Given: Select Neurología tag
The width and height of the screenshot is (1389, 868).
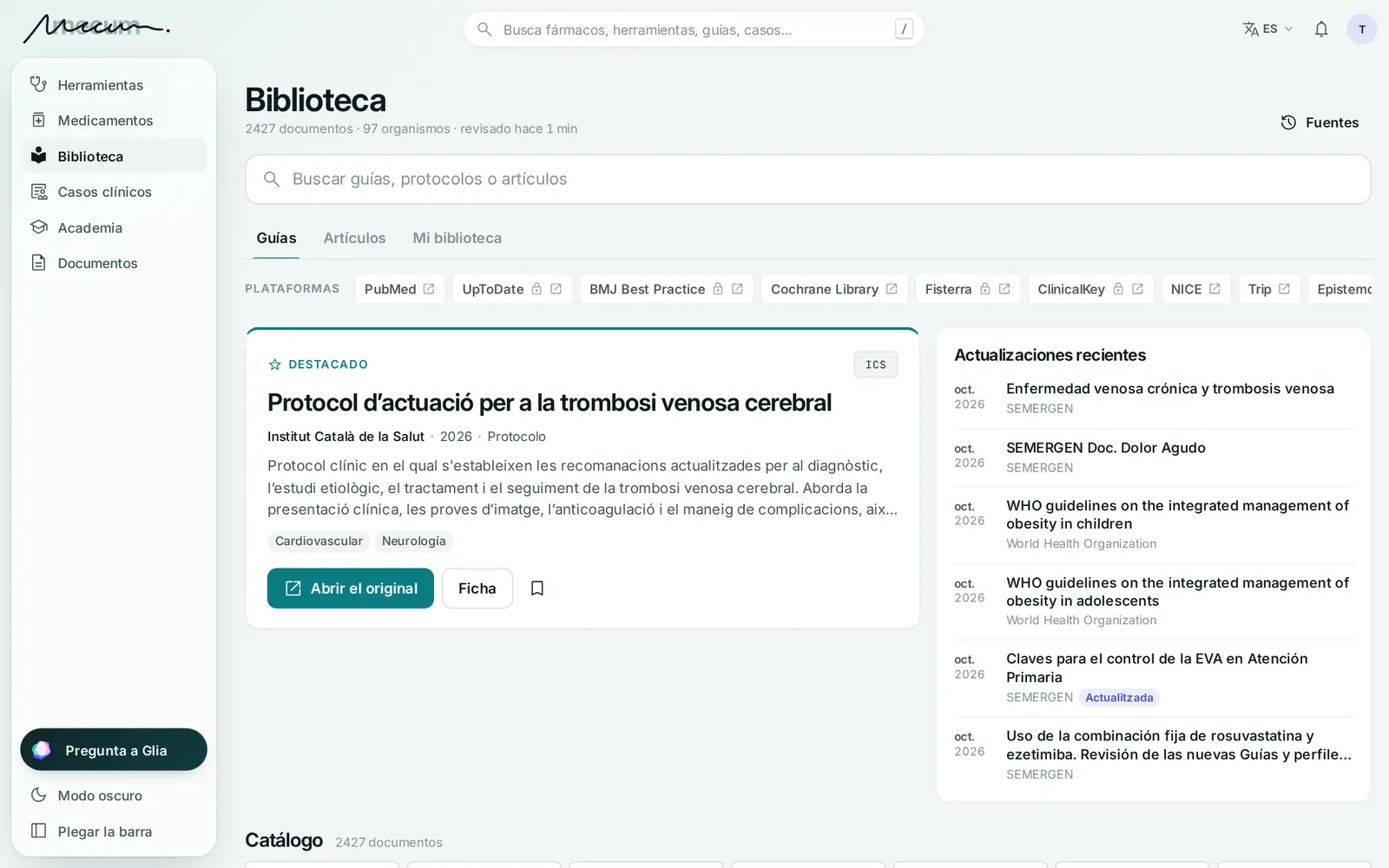Looking at the screenshot, I should coord(414,542).
